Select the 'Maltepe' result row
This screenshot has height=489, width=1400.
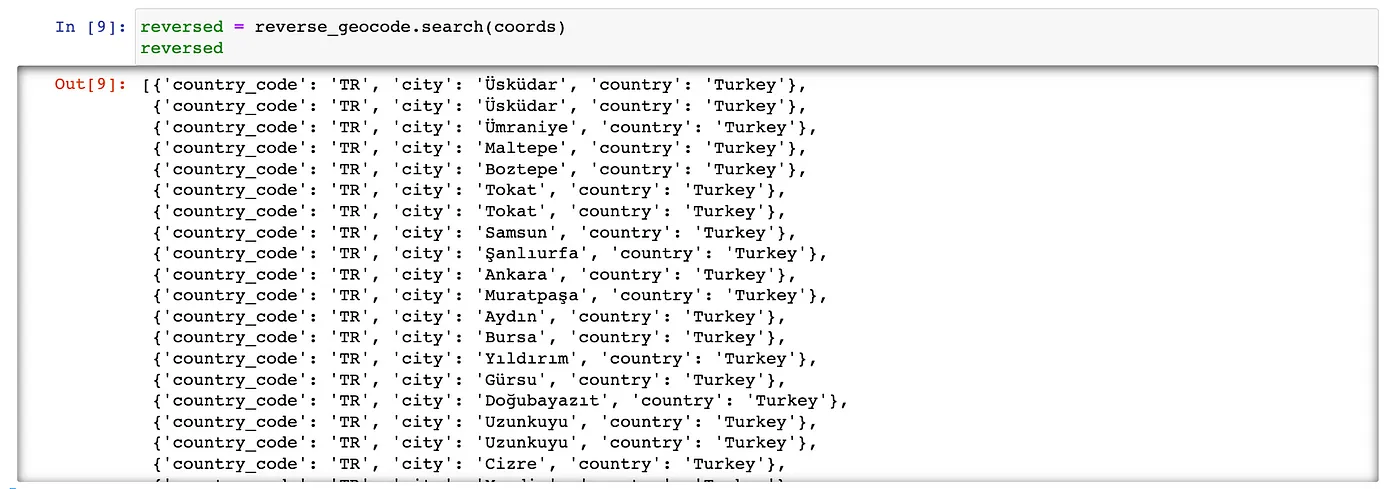click(x=520, y=148)
